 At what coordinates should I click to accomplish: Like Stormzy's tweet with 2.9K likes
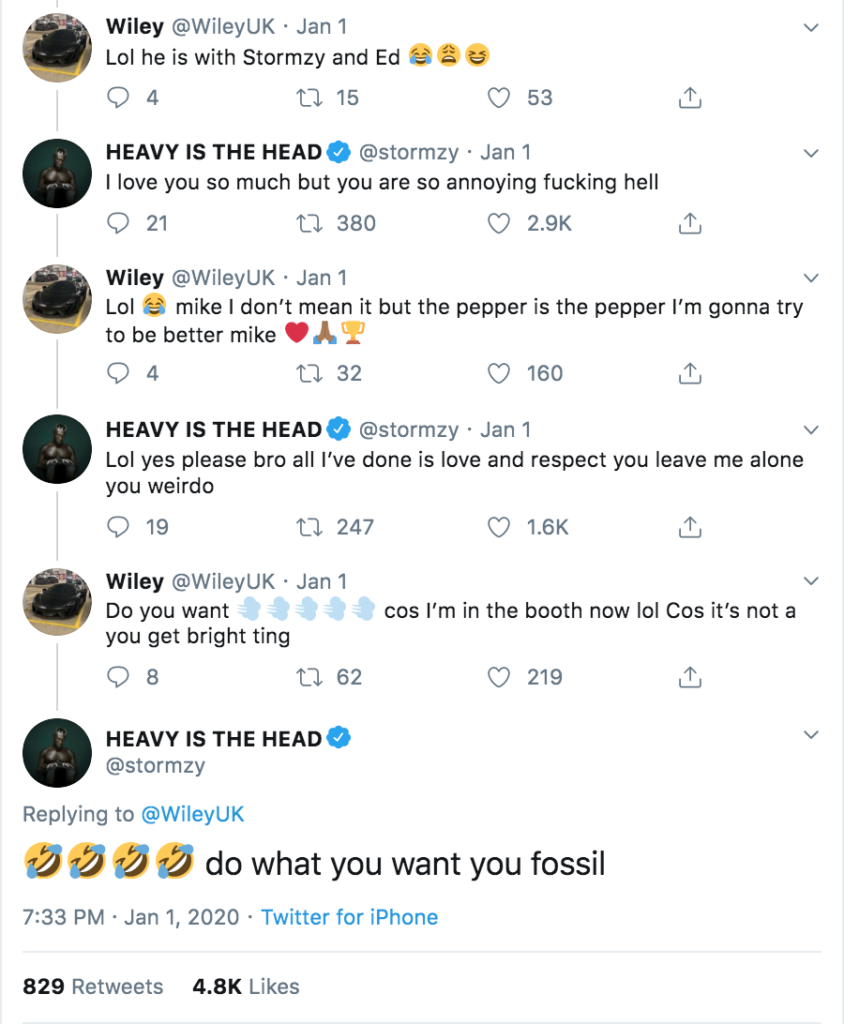pos(499,223)
